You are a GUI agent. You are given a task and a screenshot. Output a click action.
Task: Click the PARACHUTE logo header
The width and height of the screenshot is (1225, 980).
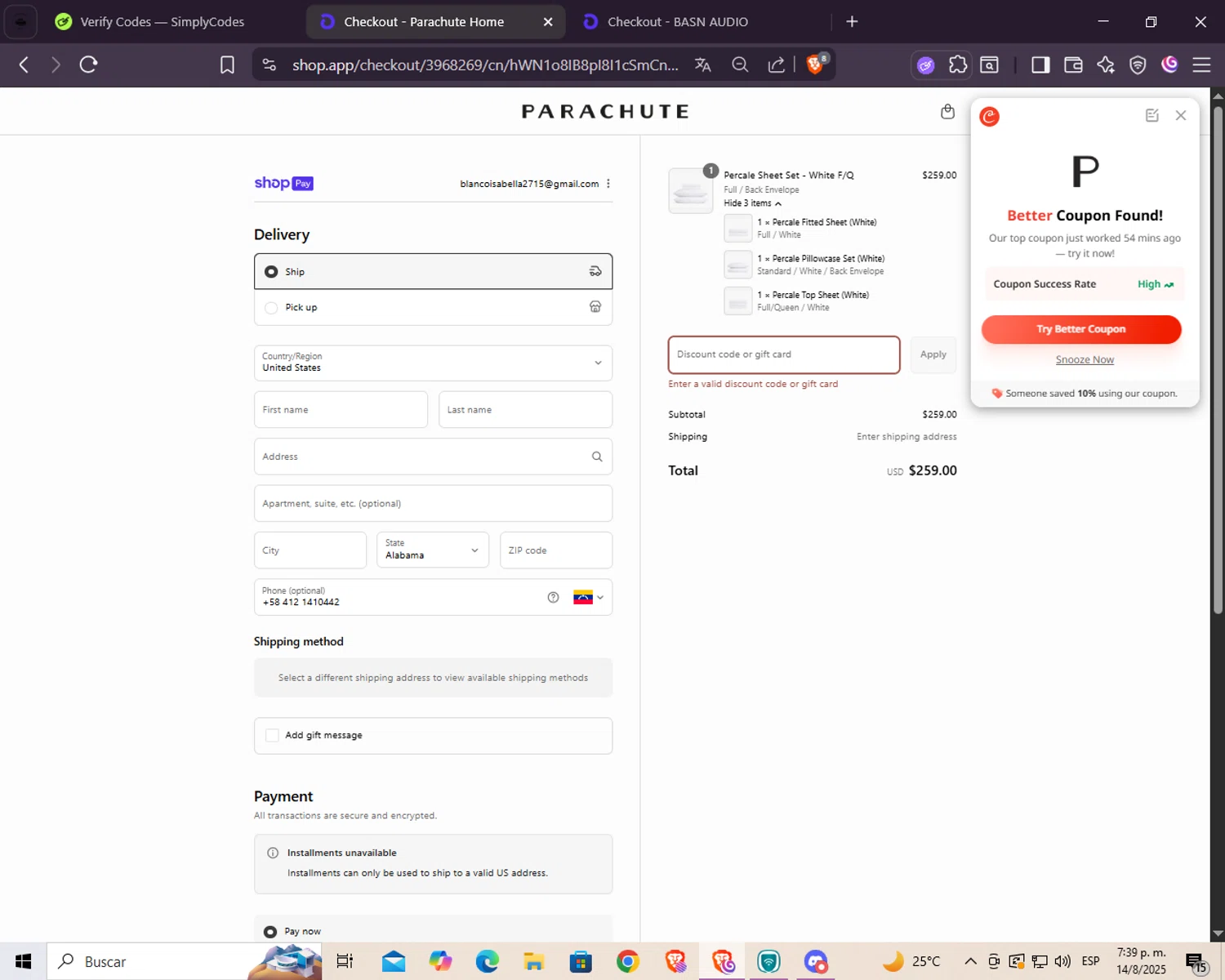[606, 111]
